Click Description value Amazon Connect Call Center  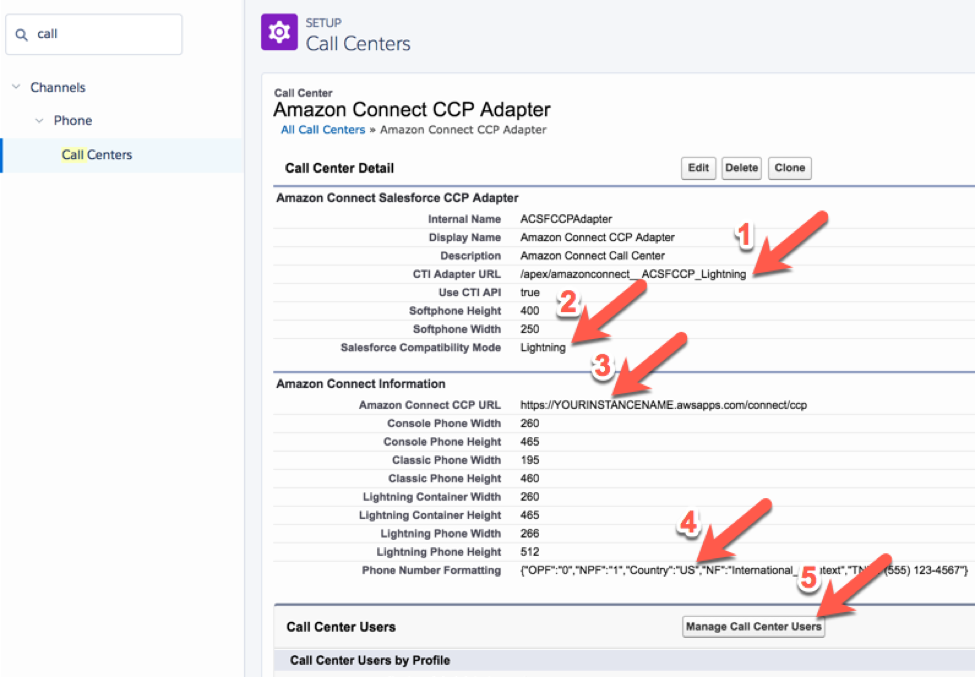592,256
